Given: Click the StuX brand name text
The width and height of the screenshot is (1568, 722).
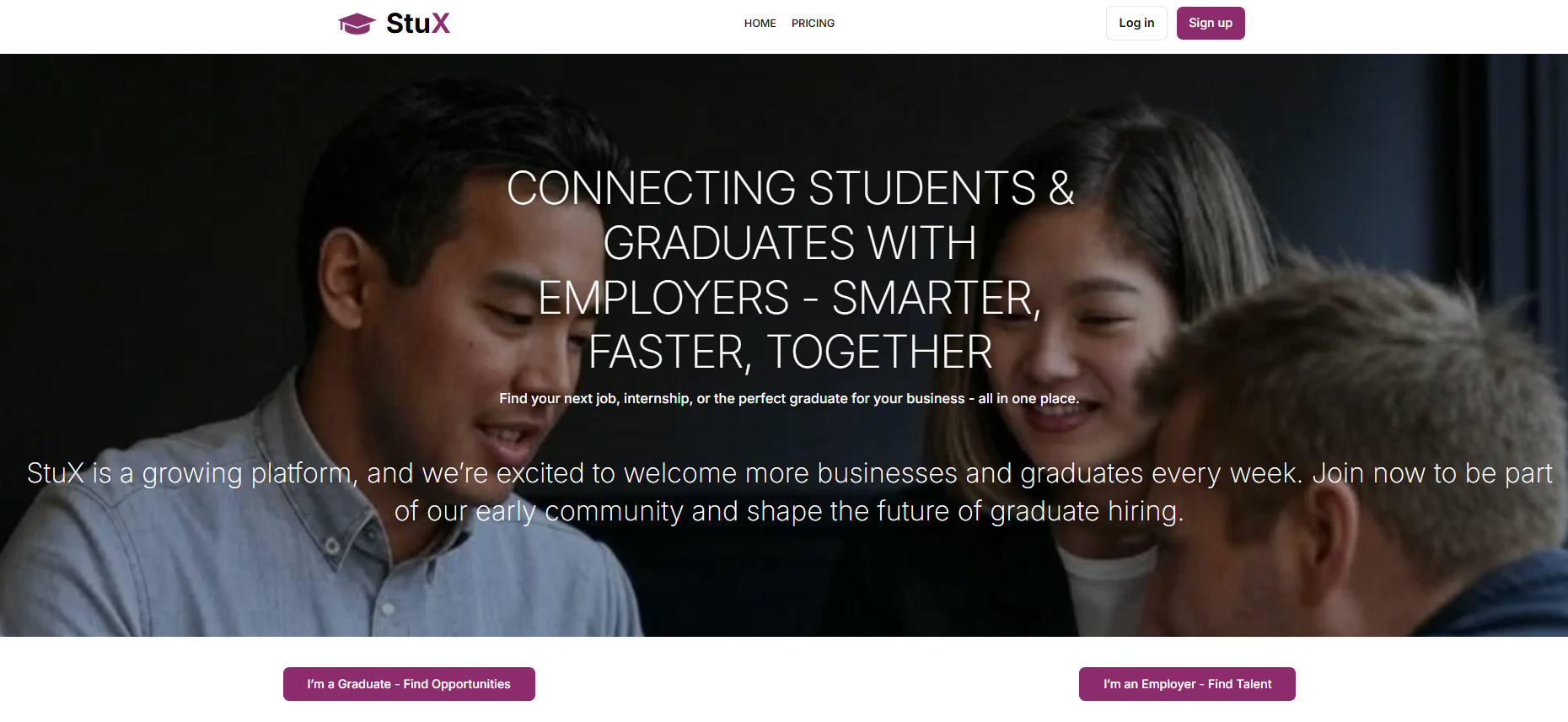Looking at the screenshot, I should [x=418, y=24].
